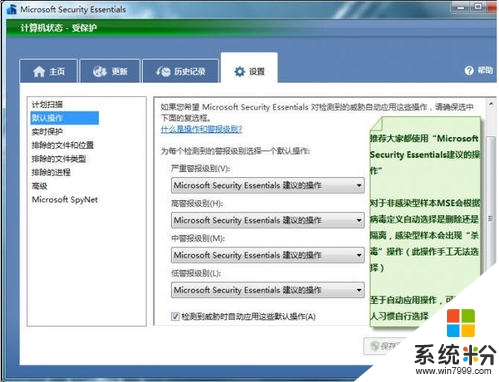Click the house icon on Home tab

[x=39, y=71]
